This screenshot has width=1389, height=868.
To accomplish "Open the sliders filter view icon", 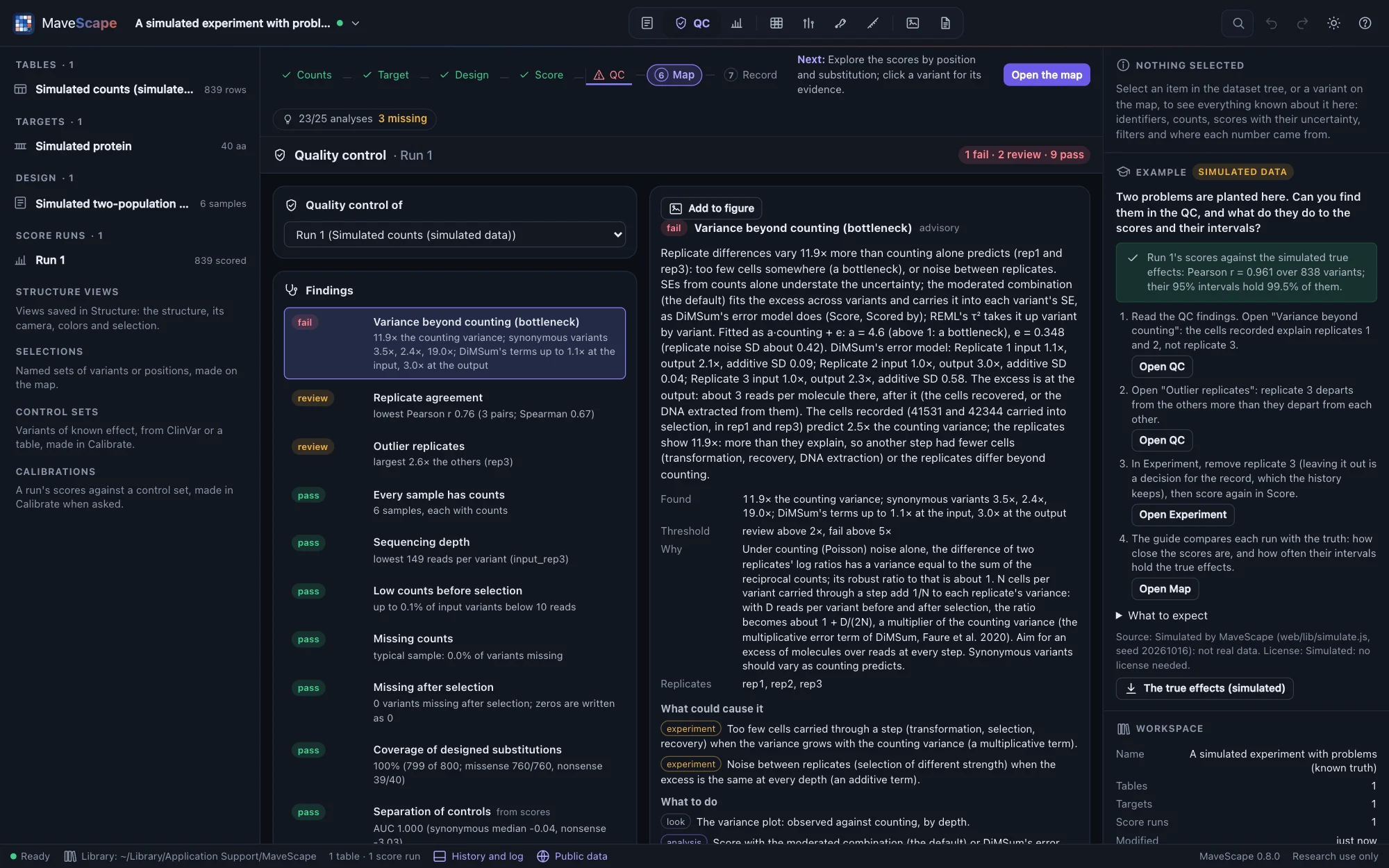I will (808, 23).
